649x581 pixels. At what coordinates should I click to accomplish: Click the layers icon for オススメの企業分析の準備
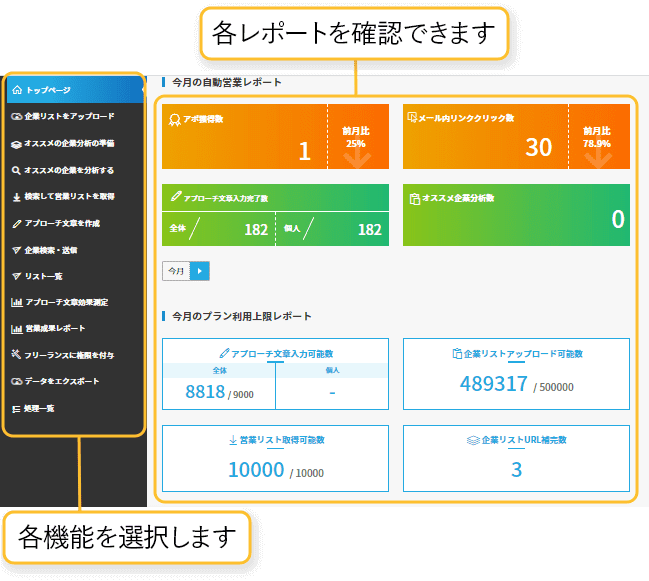[x=16, y=144]
